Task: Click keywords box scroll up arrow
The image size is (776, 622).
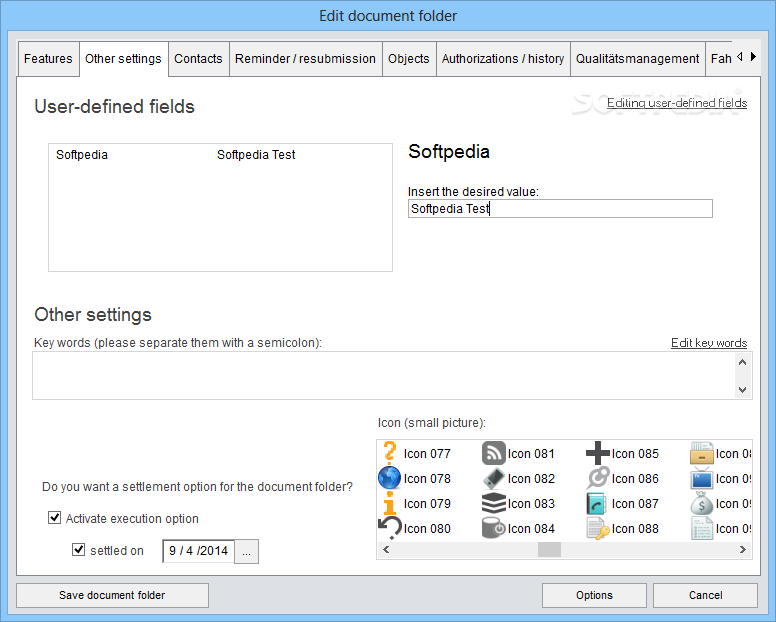Action: click(742, 362)
